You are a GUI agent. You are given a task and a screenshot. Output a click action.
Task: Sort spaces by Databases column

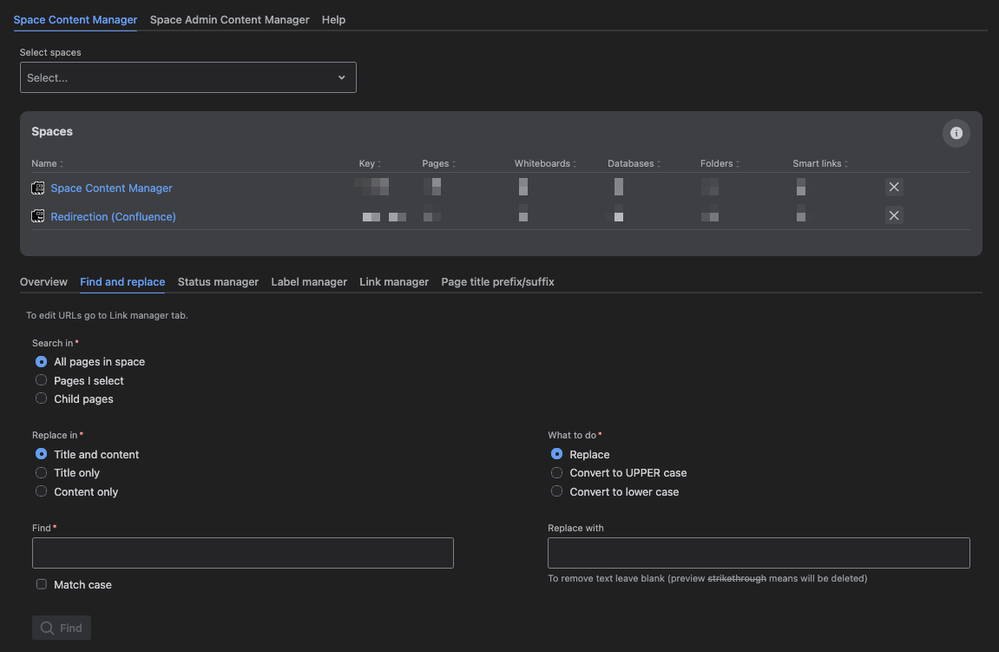pos(633,163)
